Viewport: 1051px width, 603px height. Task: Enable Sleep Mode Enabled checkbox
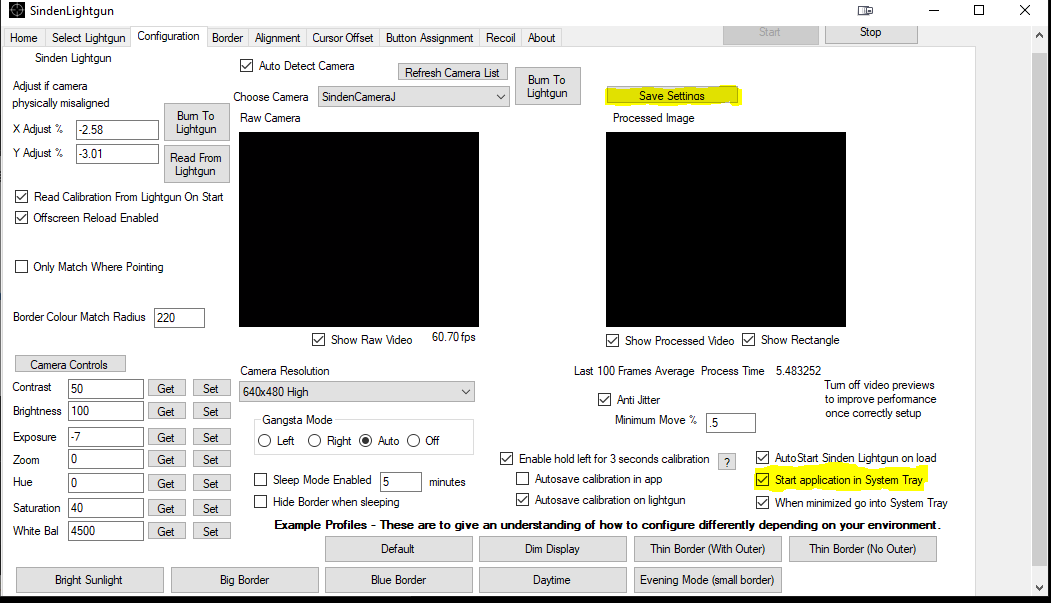tap(261, 480)
